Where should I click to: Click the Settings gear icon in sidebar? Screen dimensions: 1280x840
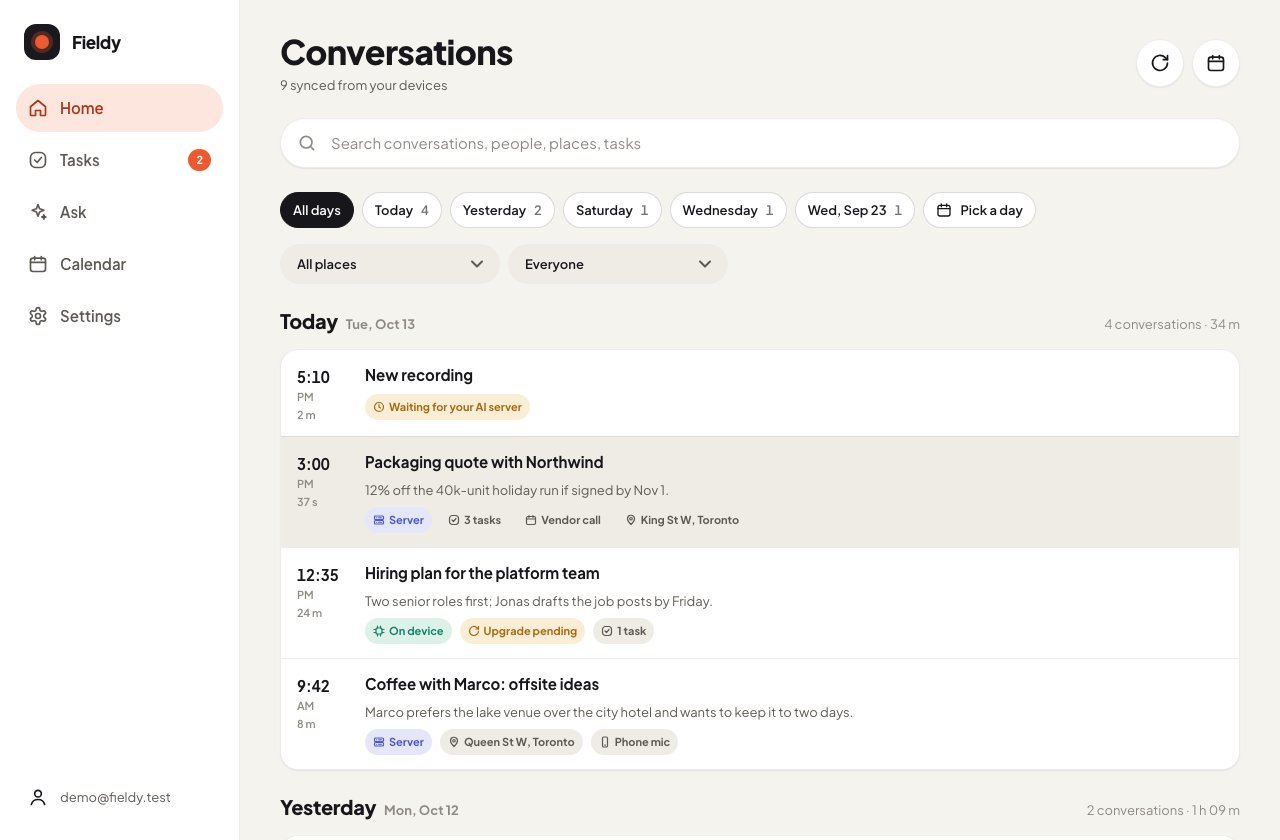pos(38,316)
